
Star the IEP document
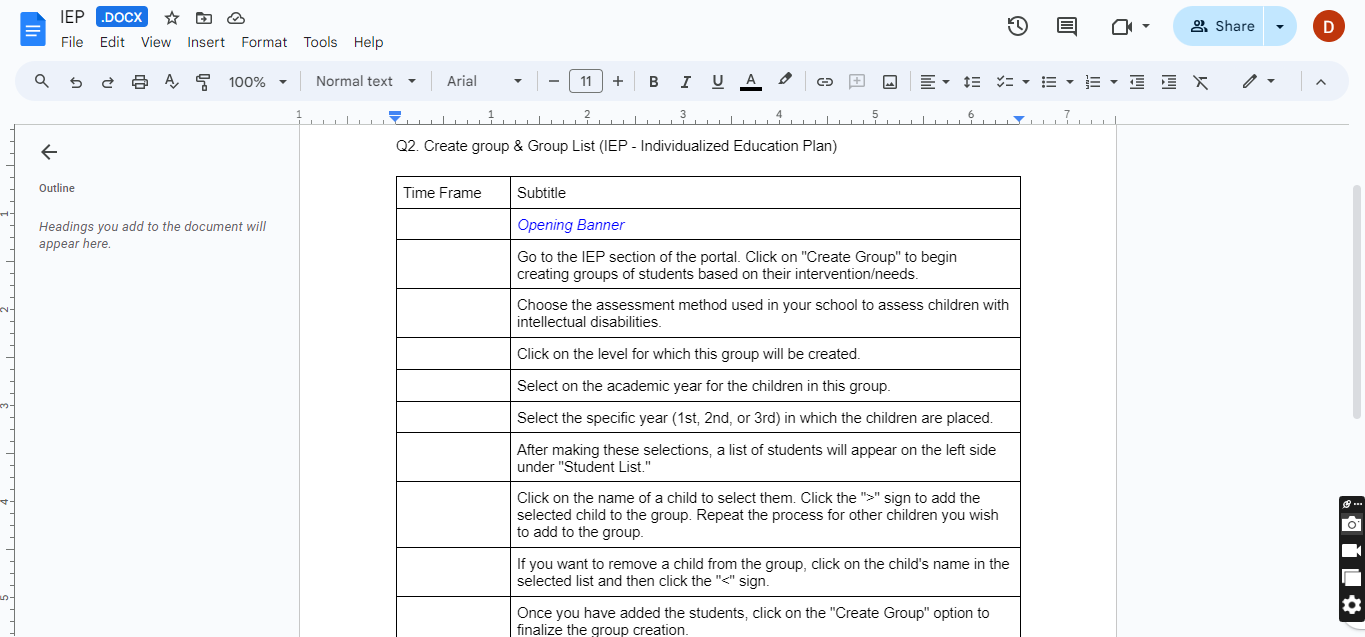(x=172, y=18)
